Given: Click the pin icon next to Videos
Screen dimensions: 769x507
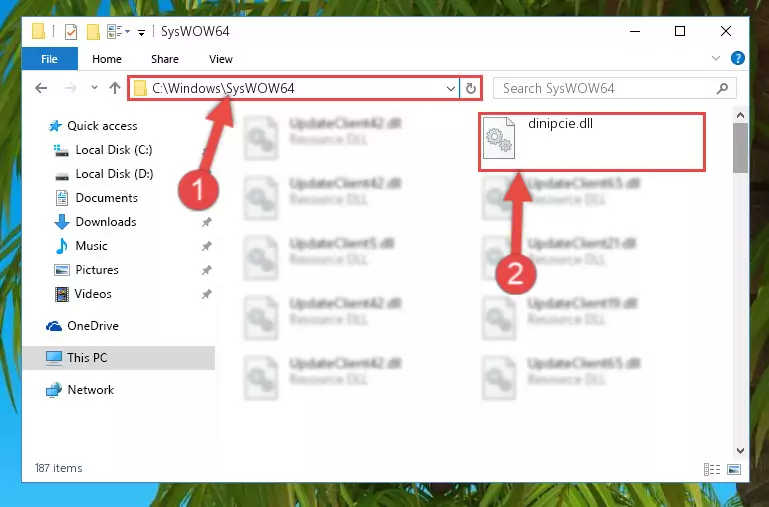Looking at the screenshot, I should point(206,294).
